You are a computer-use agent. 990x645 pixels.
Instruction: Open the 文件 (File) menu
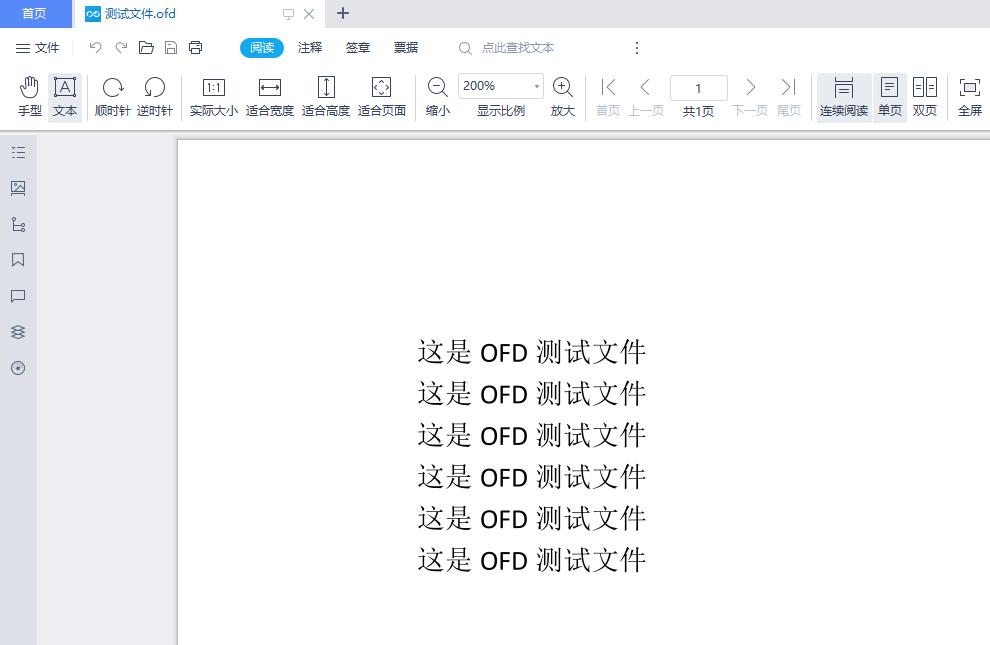[x=37, y=47]
